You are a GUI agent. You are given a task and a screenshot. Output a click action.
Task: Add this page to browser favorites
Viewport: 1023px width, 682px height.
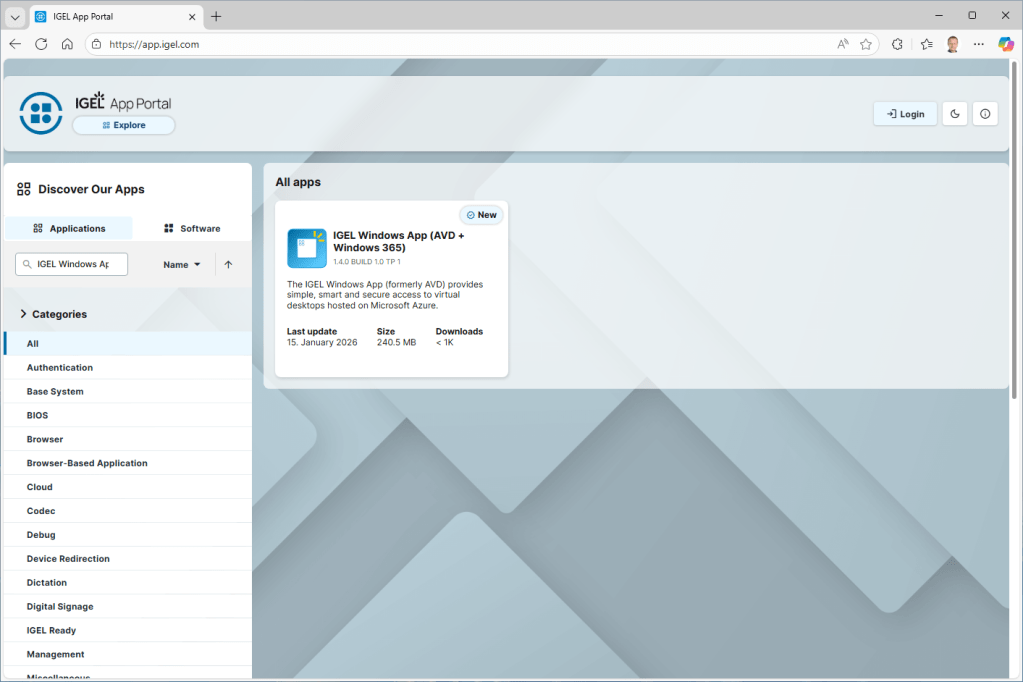click(x=866, y=44)
